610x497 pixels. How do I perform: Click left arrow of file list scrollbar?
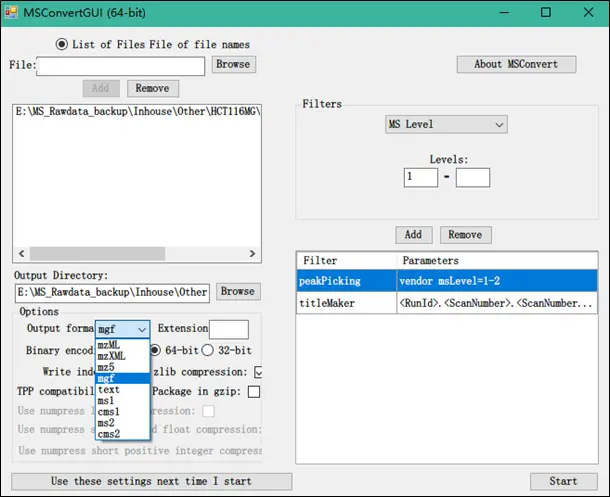click(22, 254)
